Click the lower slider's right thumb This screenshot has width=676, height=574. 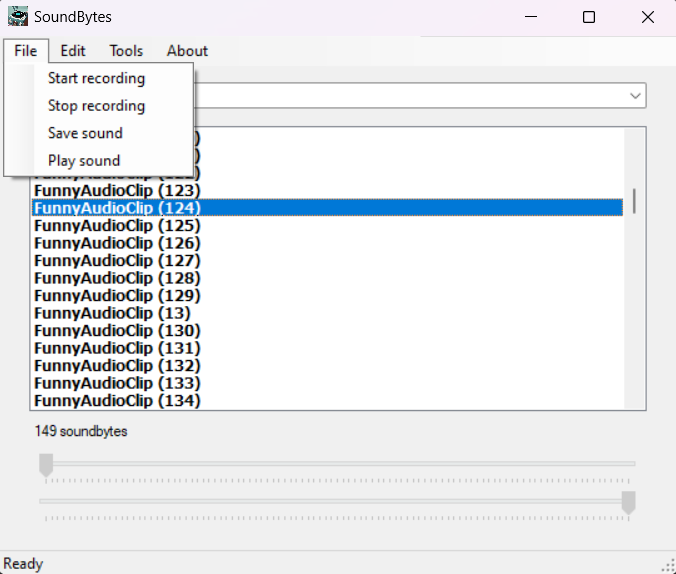628,502
